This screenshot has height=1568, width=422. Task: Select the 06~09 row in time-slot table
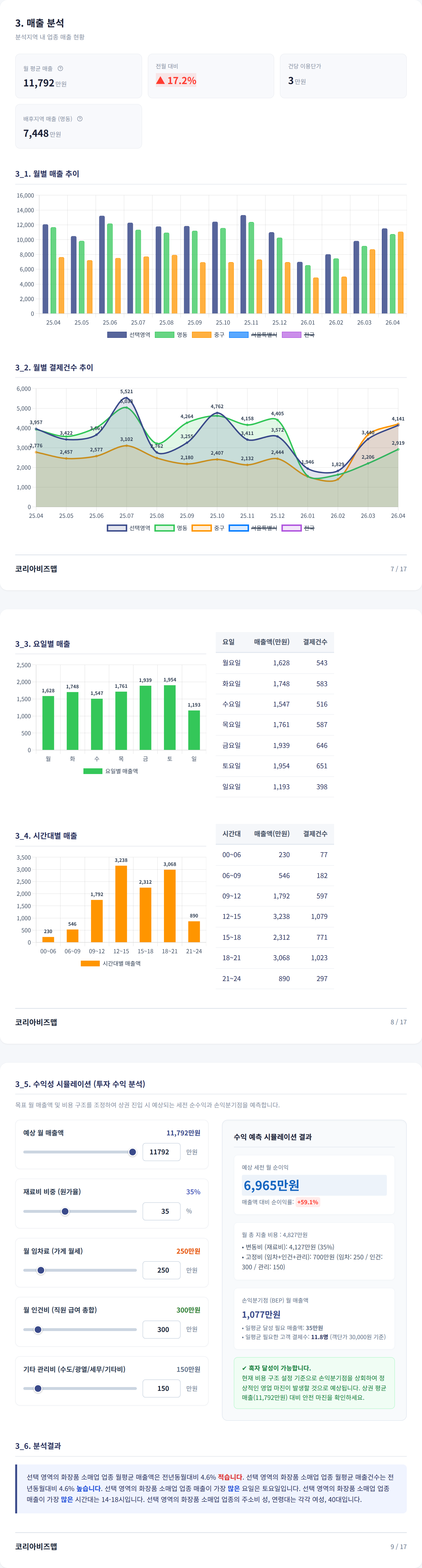coord(275,876)
